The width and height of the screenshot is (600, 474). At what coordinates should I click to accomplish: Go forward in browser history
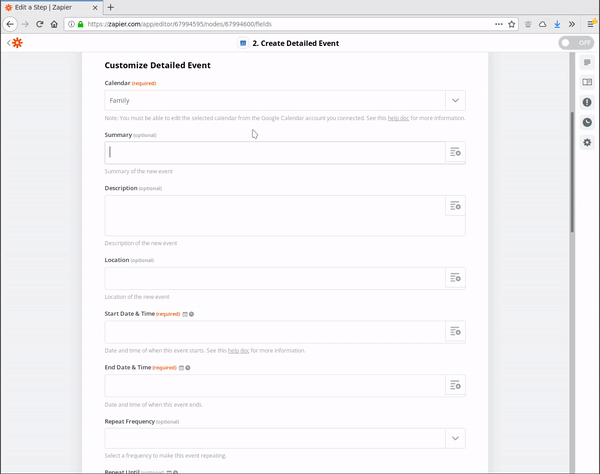click(25, 24)
